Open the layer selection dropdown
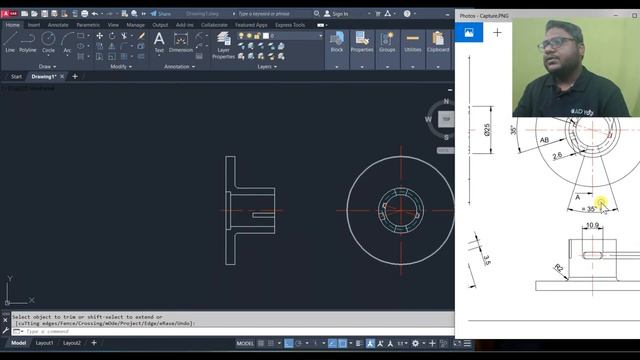The width and height of the screenshot is (640, 360). coord(320,36)
